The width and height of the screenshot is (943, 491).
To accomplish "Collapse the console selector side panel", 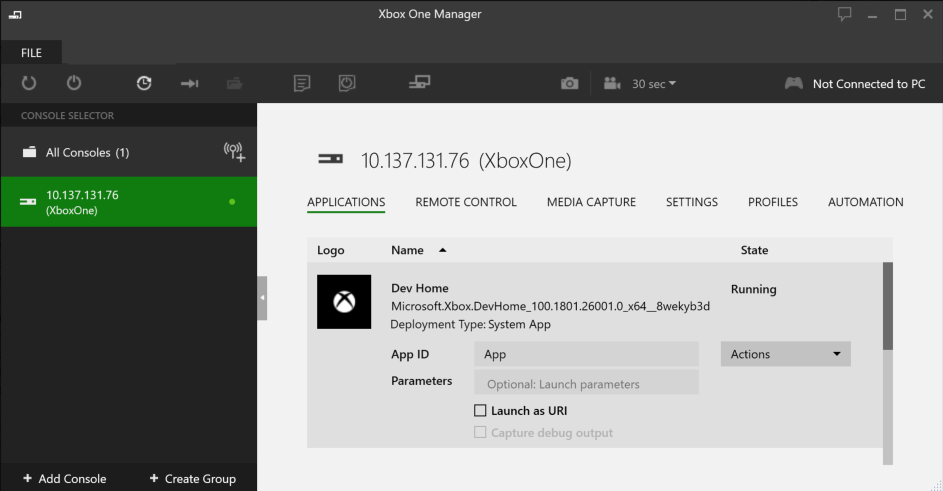I will pyautogui.click(x=262, y=298).
